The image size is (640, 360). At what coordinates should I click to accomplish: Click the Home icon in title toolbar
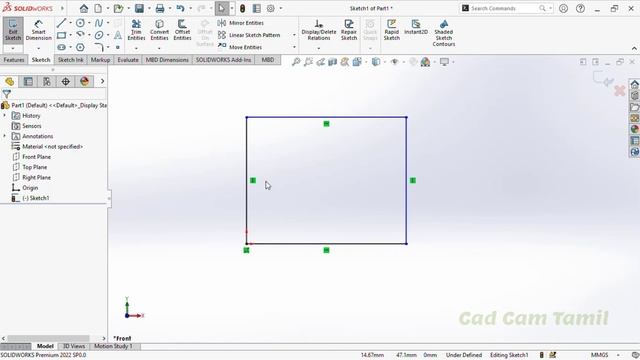(84, 8)
